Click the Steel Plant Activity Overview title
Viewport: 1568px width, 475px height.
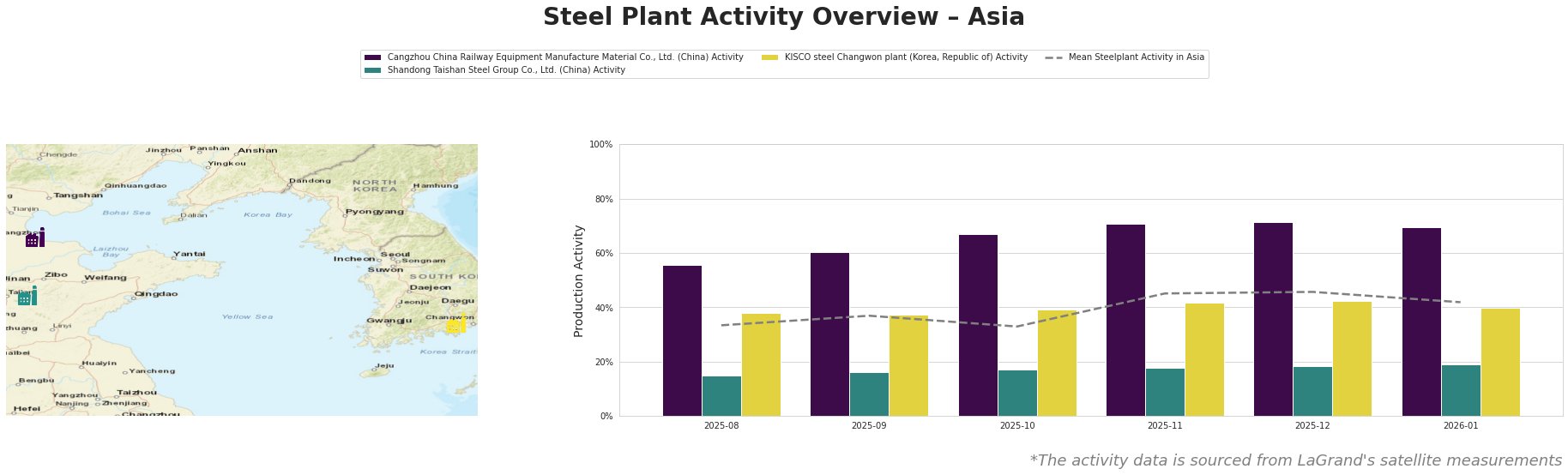(783, 17)
